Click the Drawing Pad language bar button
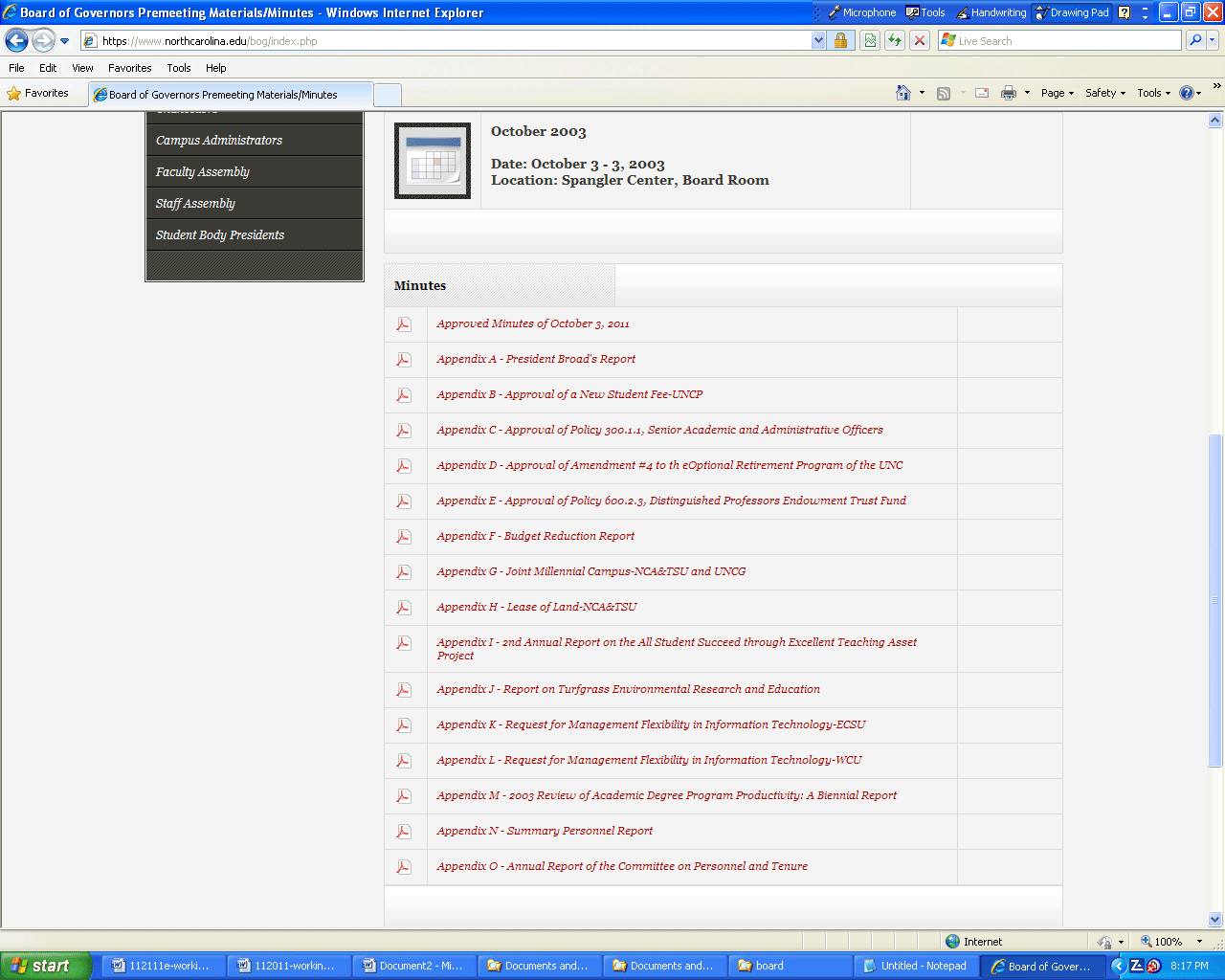The height and width of the screenshot is (980, 1225). point(1072,12)
